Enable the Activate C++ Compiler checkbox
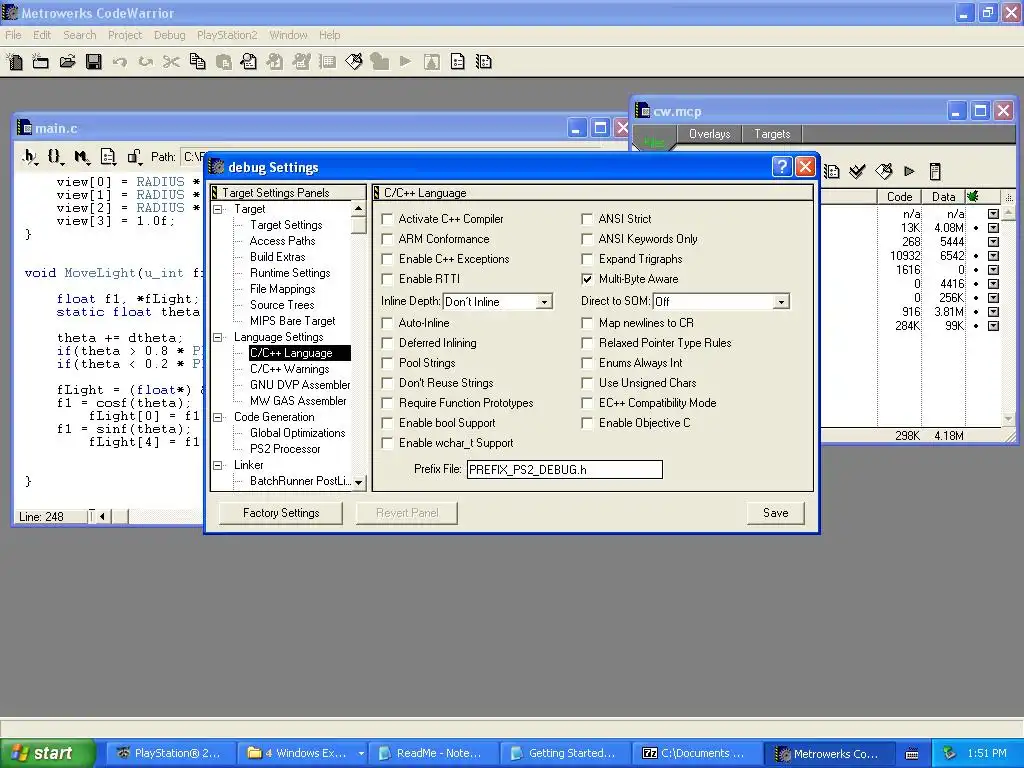Screen dimensions: 1024x768 pyautogui.click(x=387, y=219)
